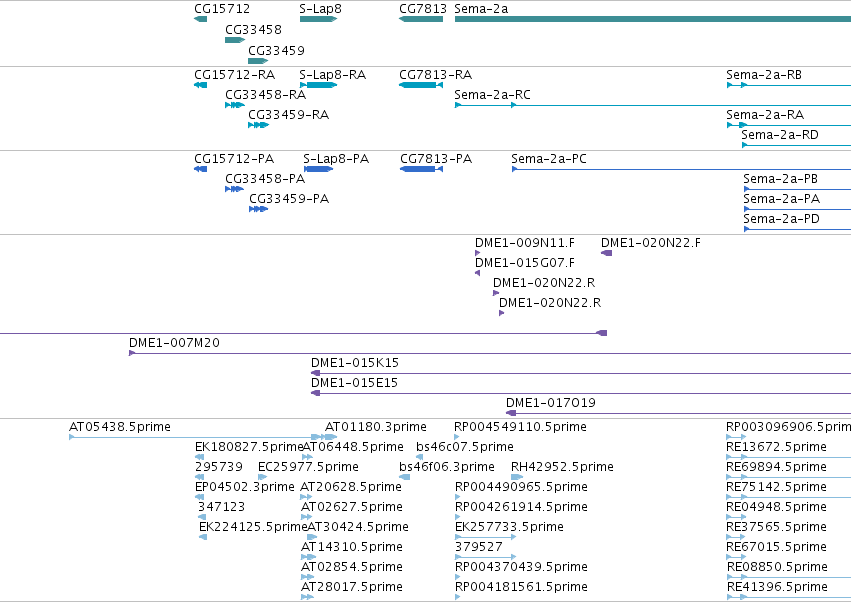
Task: Click protein label CG33458-PA
Action: tap(265, 179)
